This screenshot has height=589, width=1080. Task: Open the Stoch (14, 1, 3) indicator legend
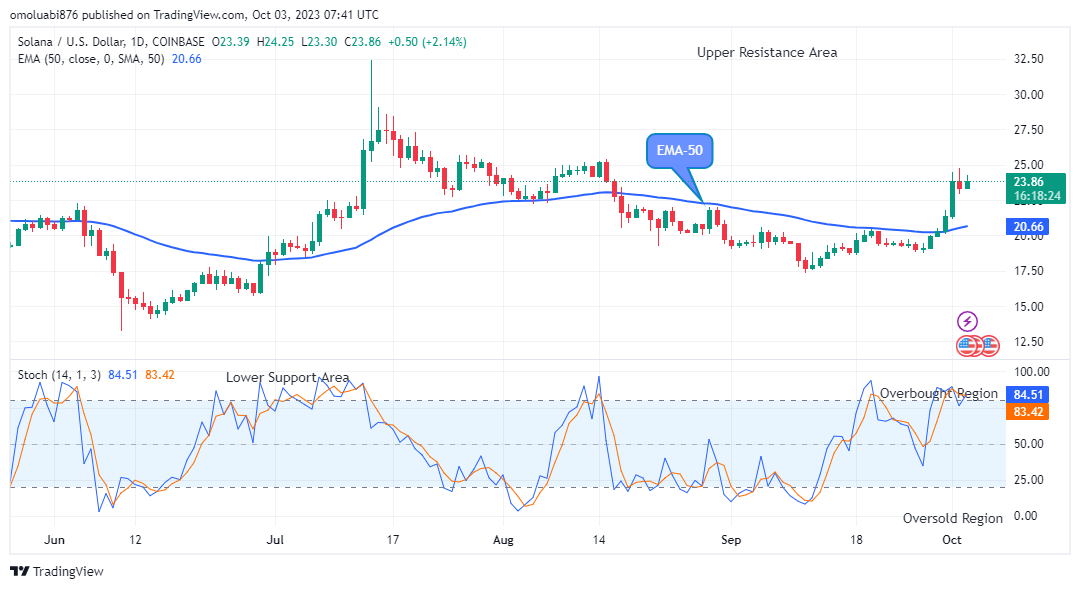point(59,375)
